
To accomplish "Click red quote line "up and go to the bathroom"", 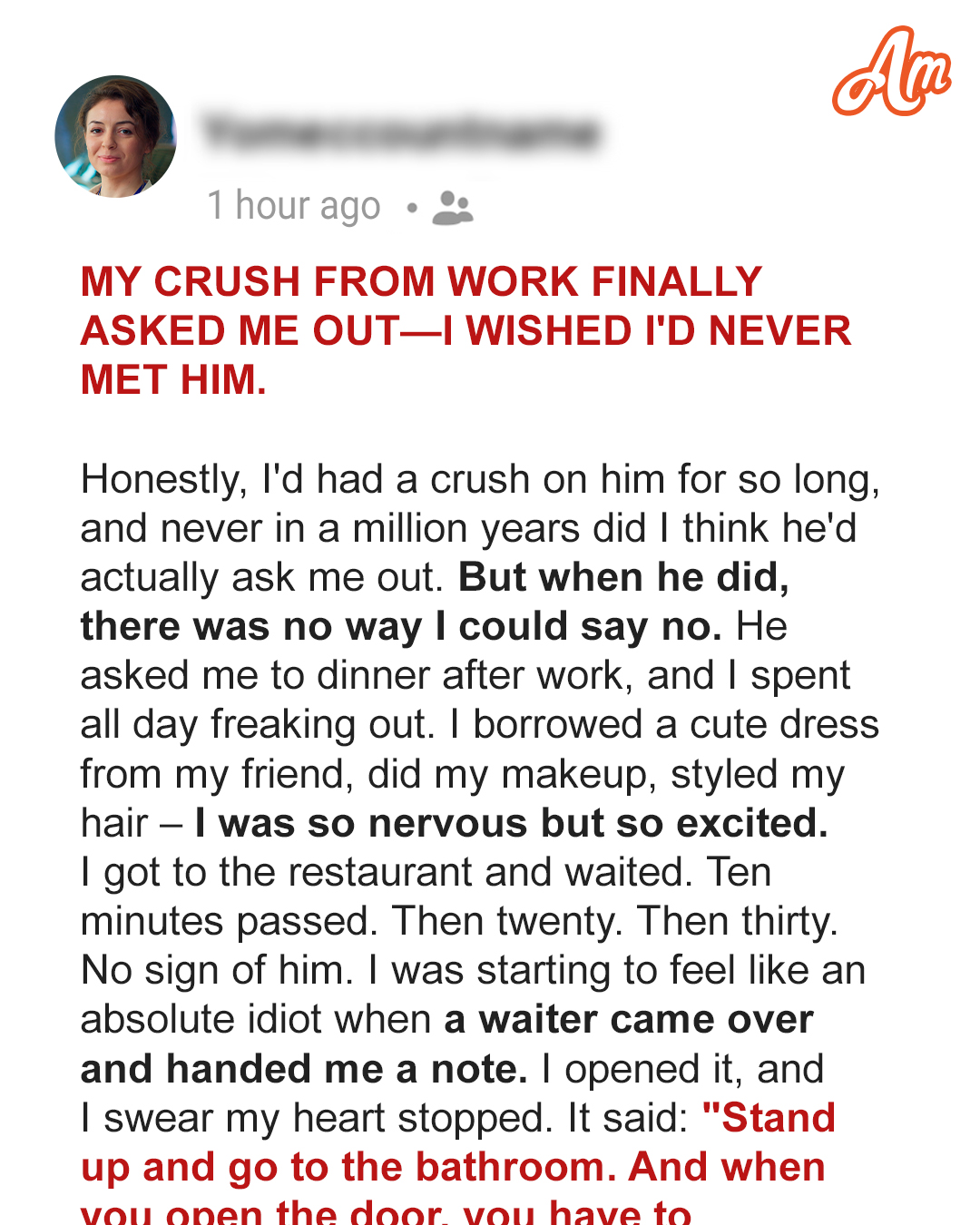I will pos(342,1168).
